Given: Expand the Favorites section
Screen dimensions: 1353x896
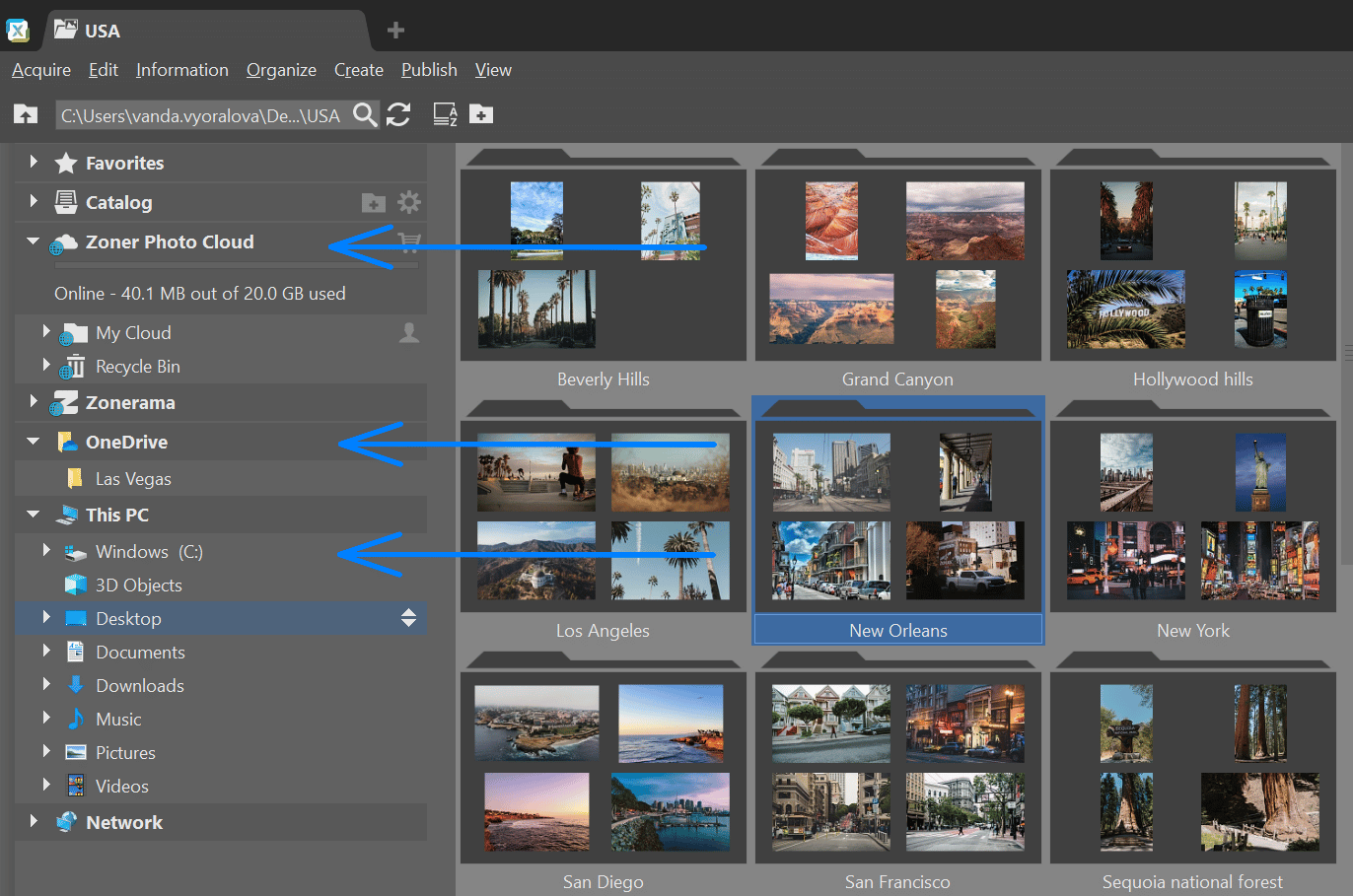Looking at the screenshot, I should (x=34, y=162).
